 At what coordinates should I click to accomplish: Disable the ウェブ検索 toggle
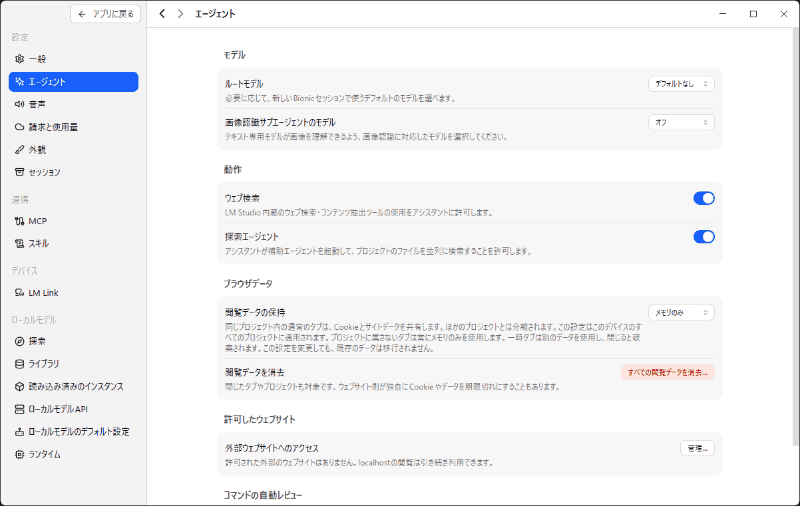click(704, 198)
